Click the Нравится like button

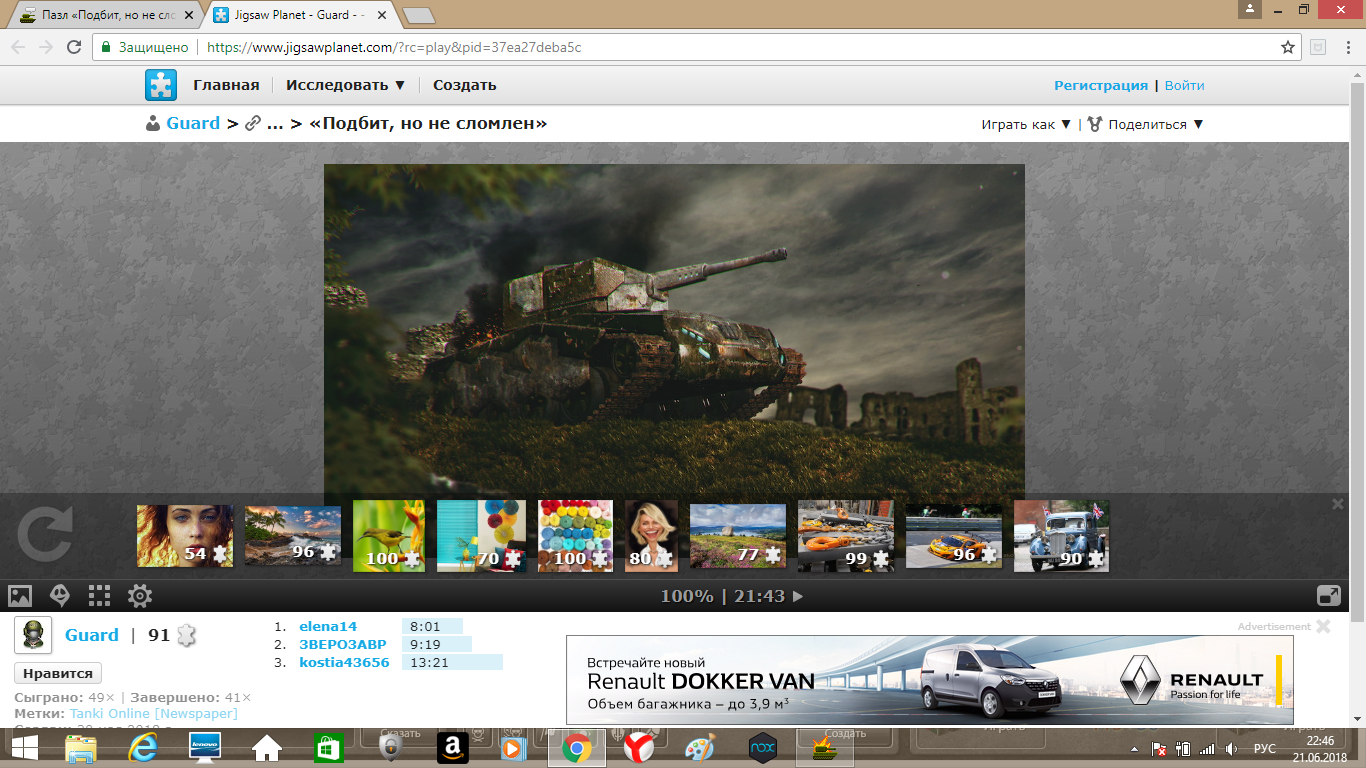58,673
